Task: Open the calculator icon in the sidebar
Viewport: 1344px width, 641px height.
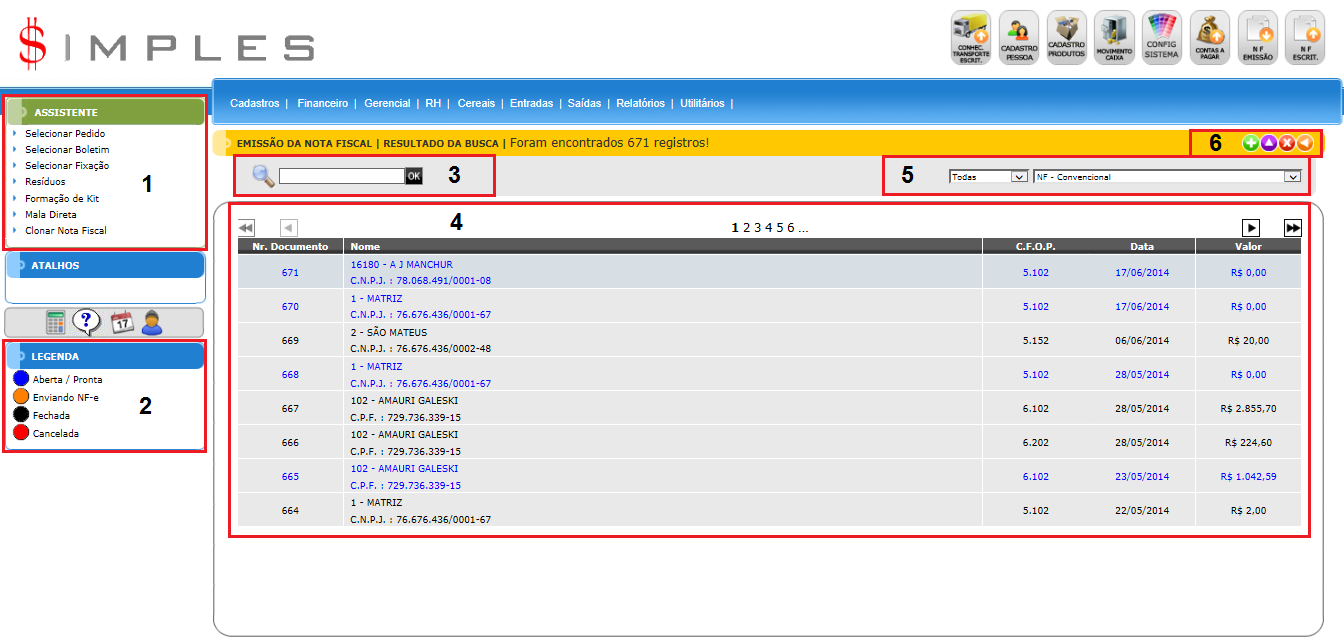Action: [56, 322]
